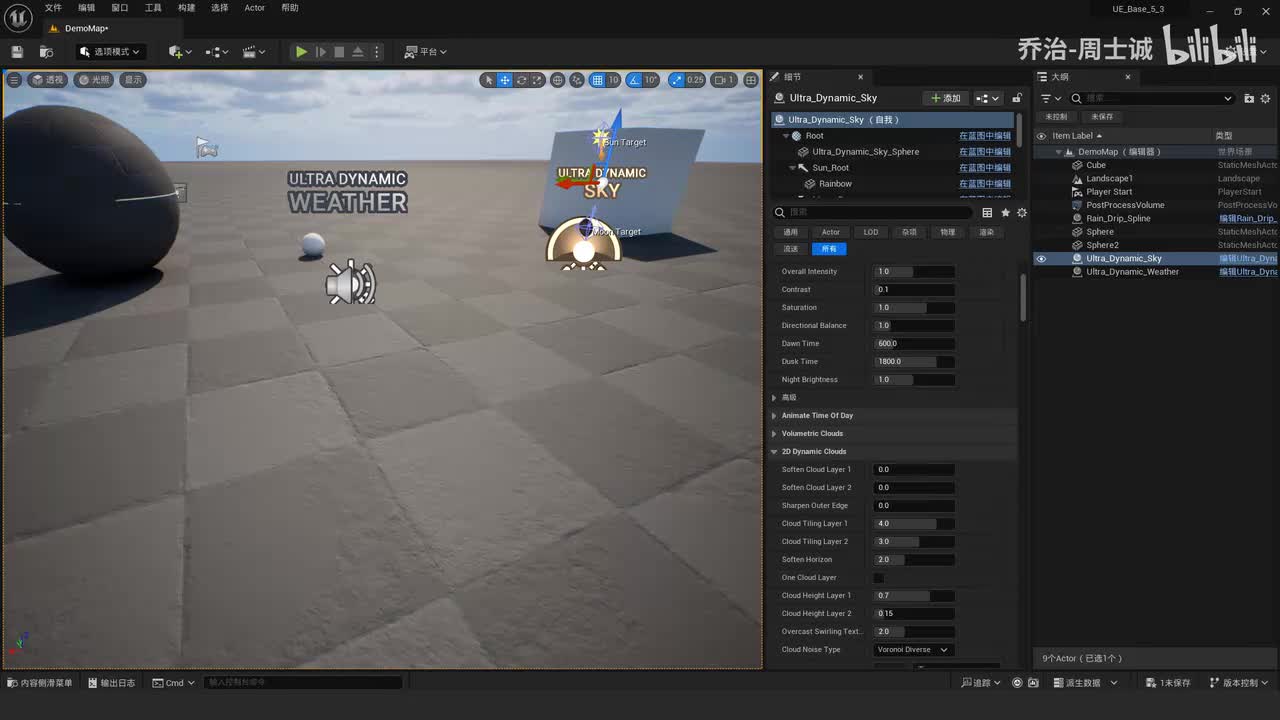Open the 内容侧滑菜单 content drawer
This screenshot has height=720, width=1280.
[x=40, y=683]
